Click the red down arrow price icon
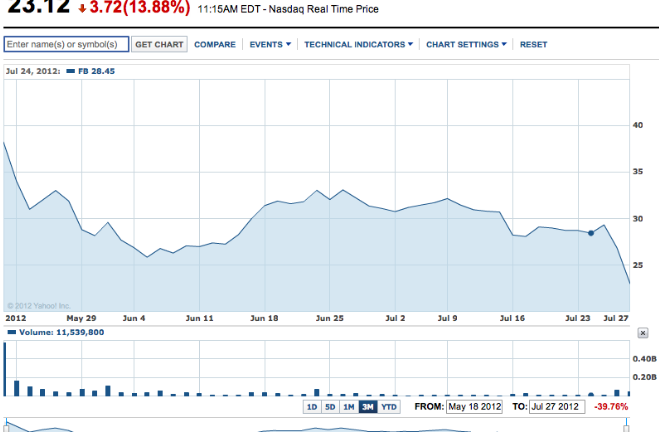Screen dimensions: 659x432 82,8
